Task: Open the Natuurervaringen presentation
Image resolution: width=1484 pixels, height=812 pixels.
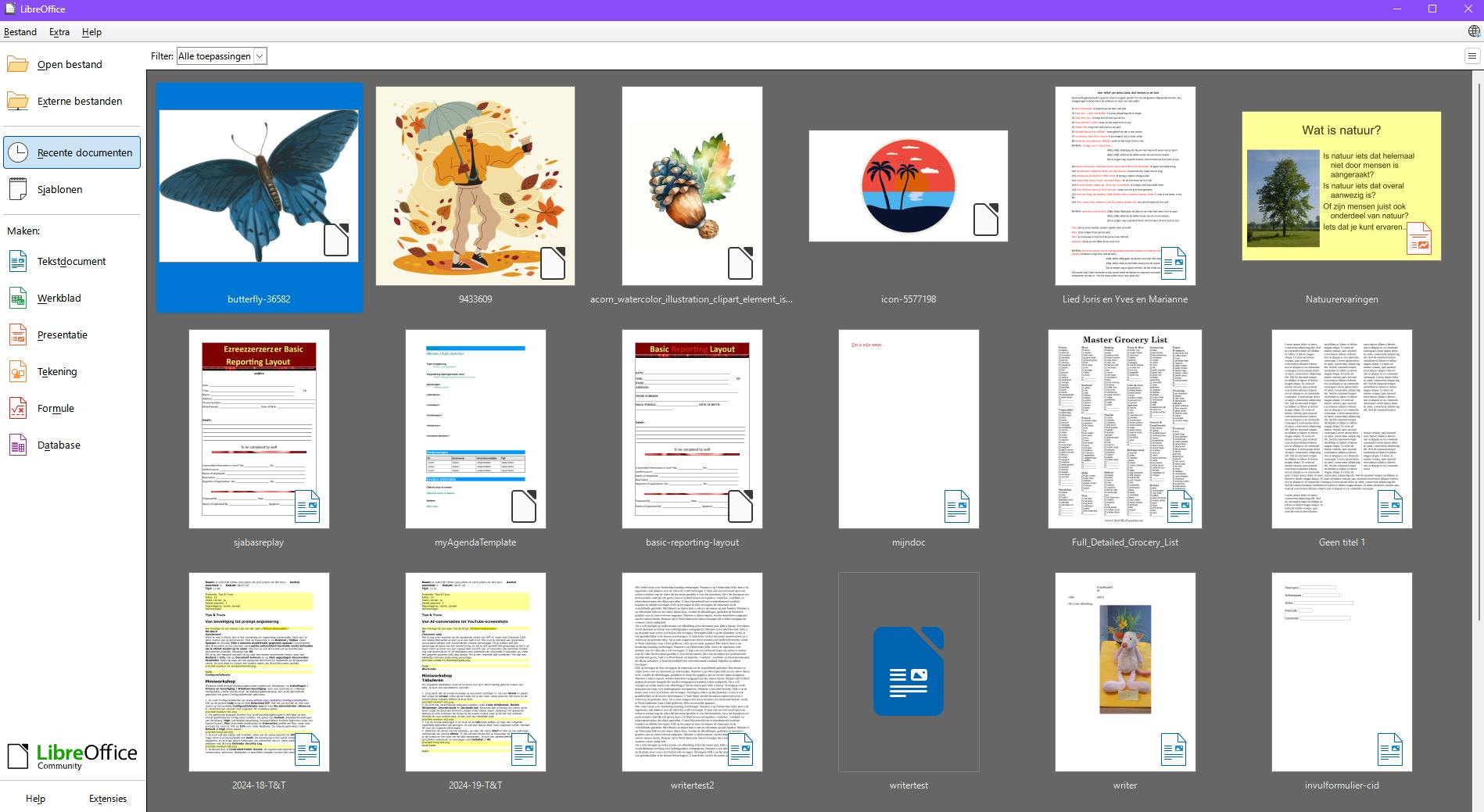Action: click(1342, 186)
